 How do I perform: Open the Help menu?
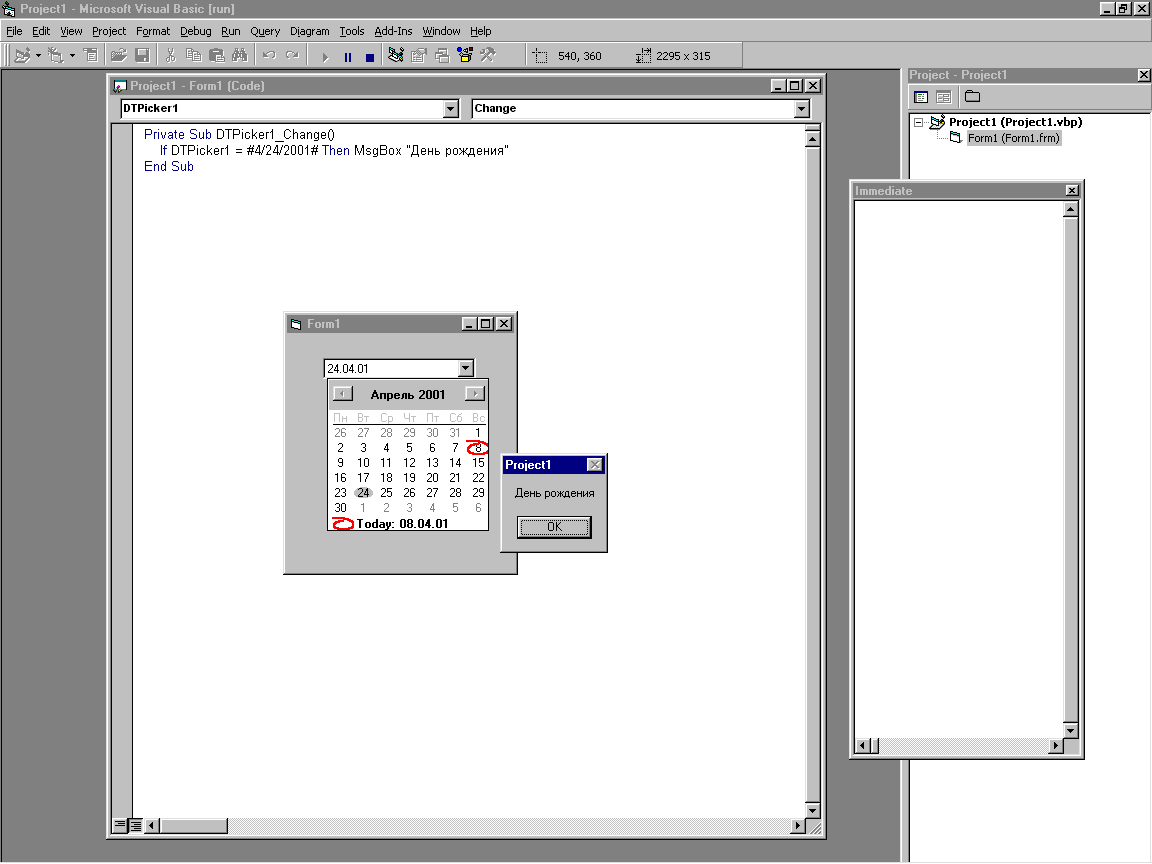(480, 31)
